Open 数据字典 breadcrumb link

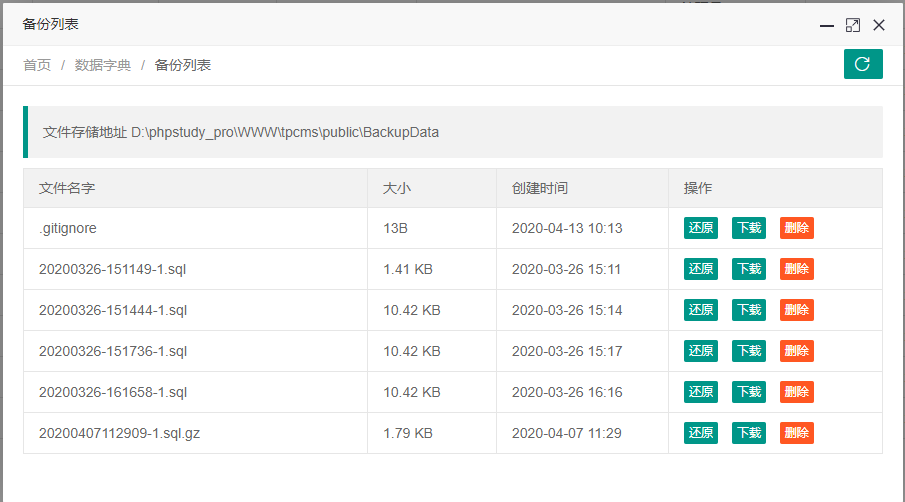tap(103, 65)
